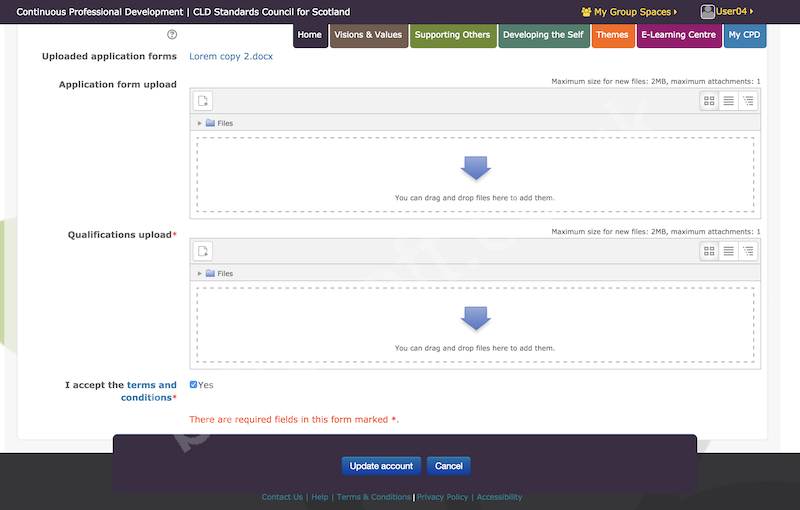Viewport: 800px width, 510px height.
Task: Open the Help footer link
Action: tap(320, 497)
